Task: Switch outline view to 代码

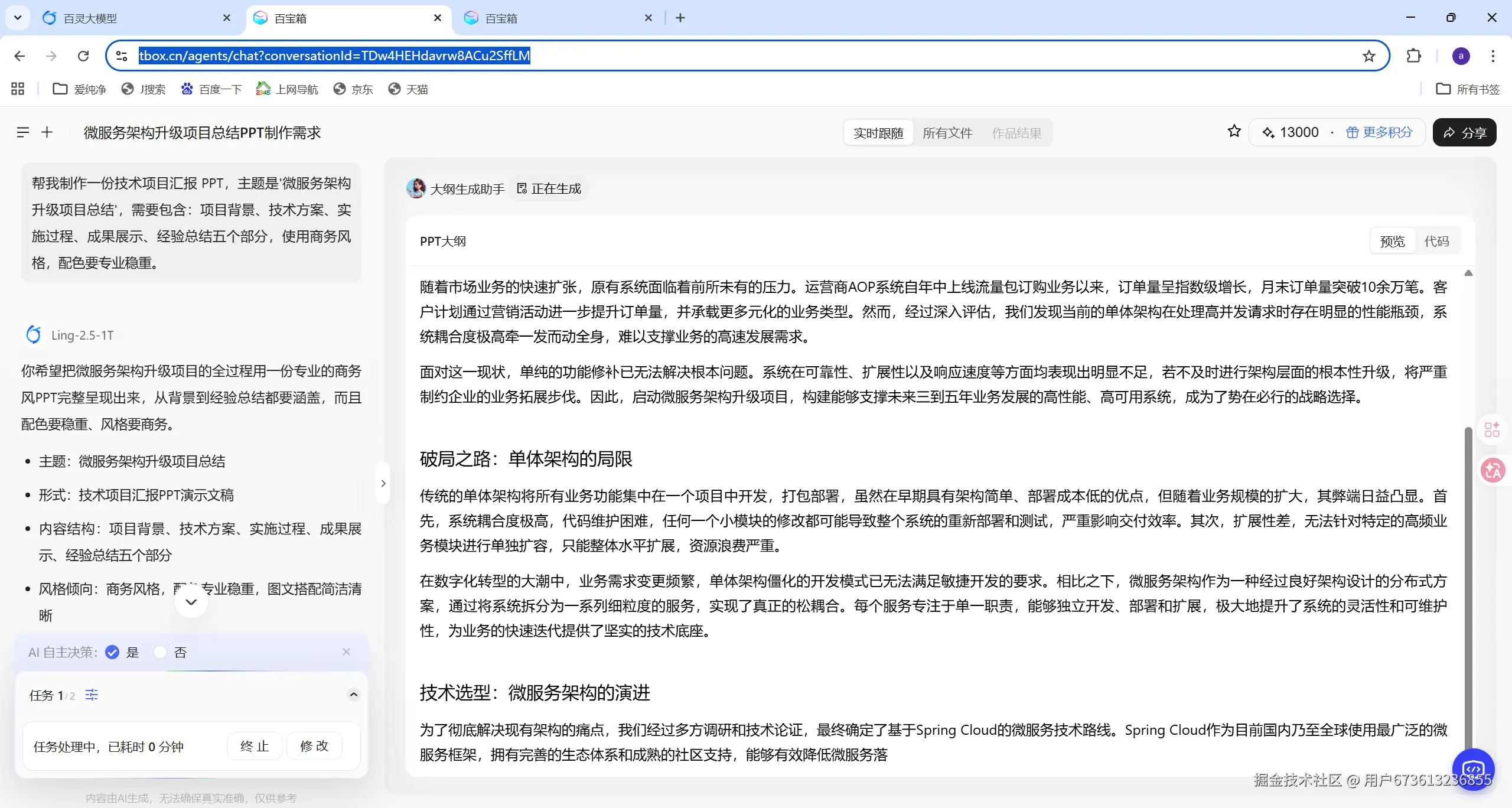Action: [x=1436, y=241]
